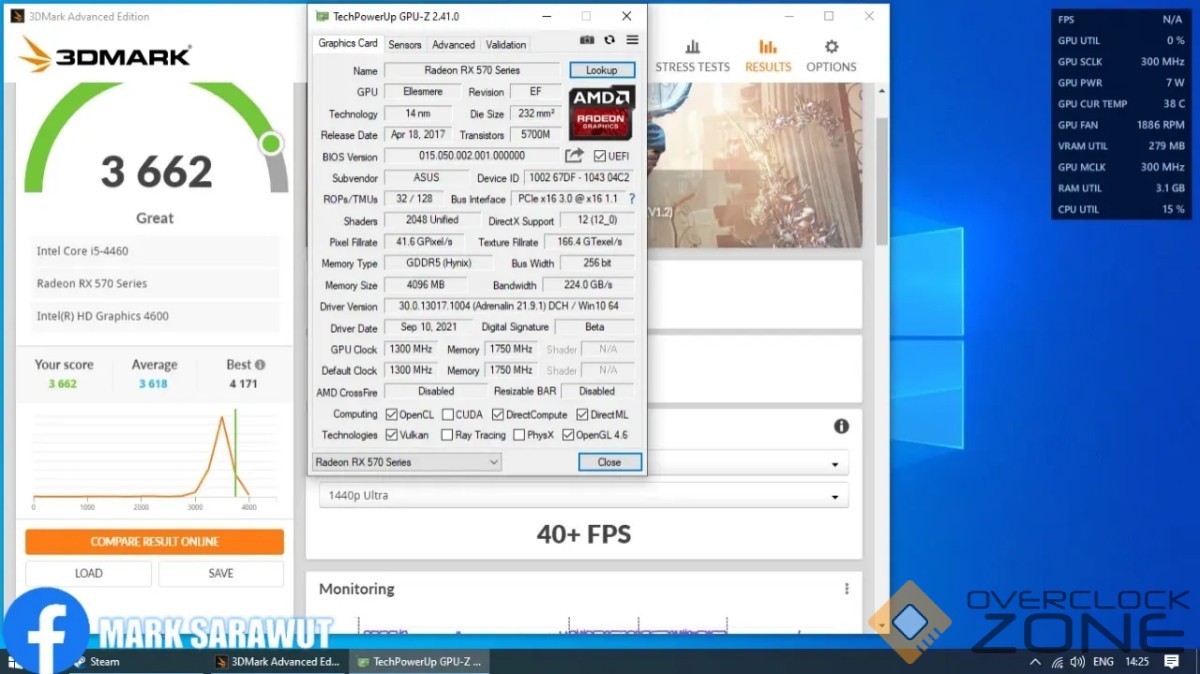
Task: Open the taskbar notification center icon
Action: click(x=1172, y=662)
